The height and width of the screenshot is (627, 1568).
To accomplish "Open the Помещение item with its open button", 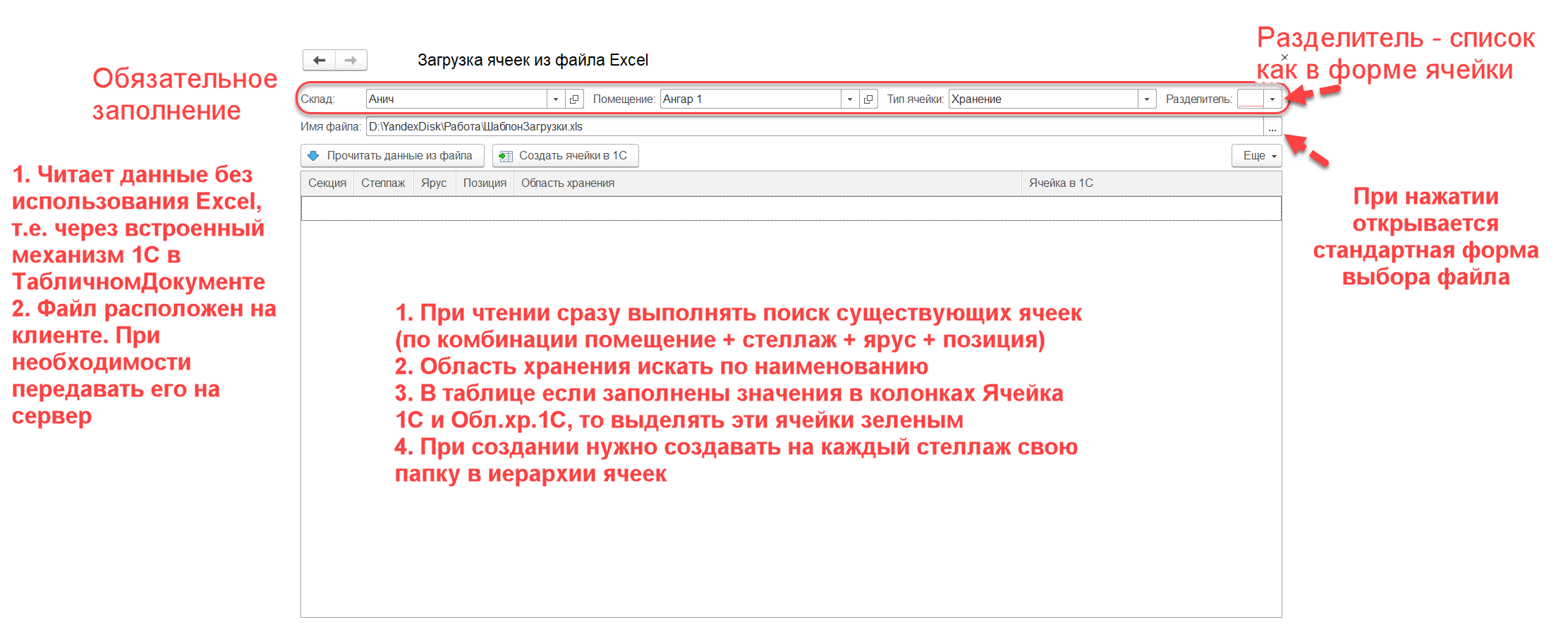I will coord(868,99).
